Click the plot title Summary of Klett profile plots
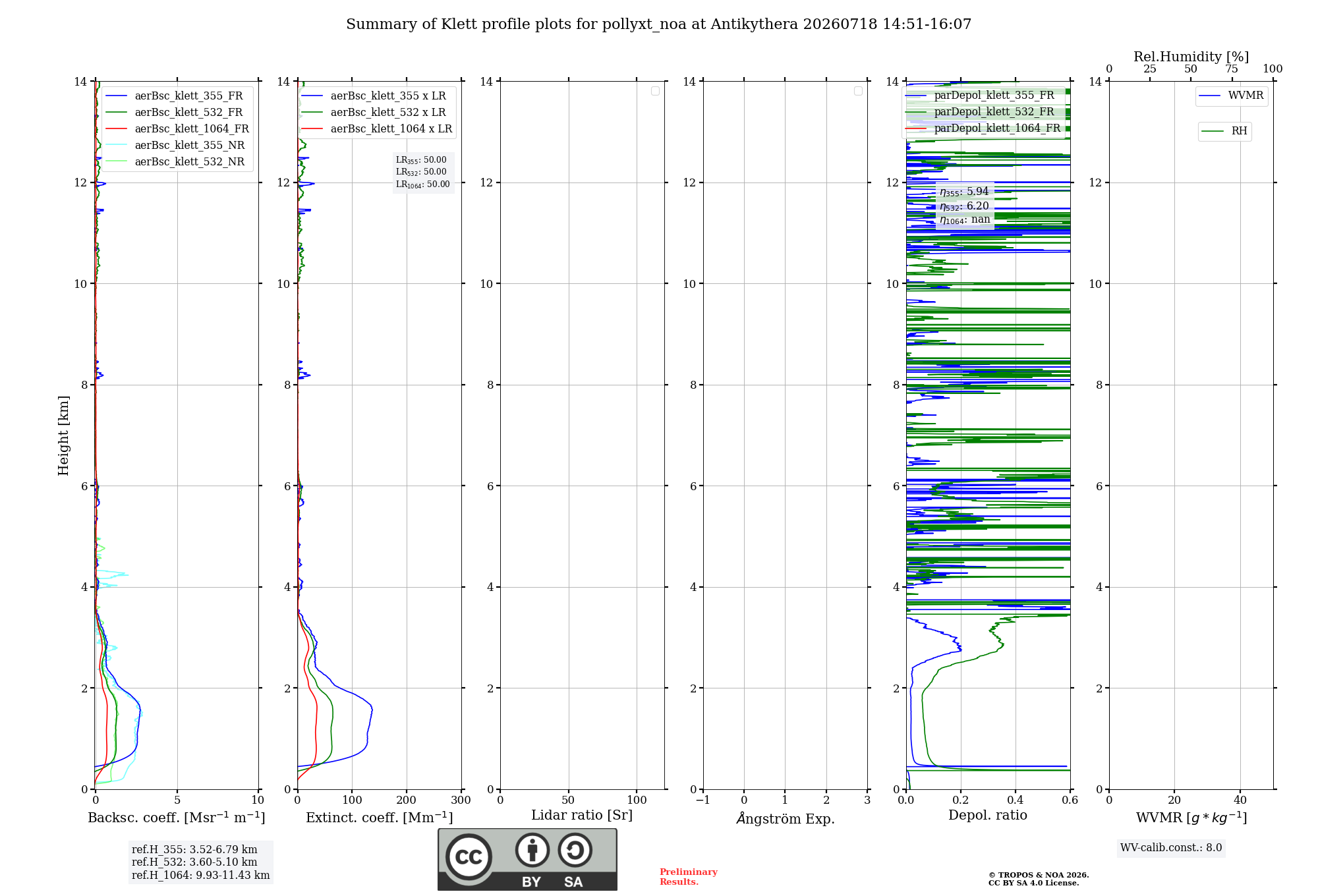This screenshot has width=1318, height=896. [x=659, y=24]
